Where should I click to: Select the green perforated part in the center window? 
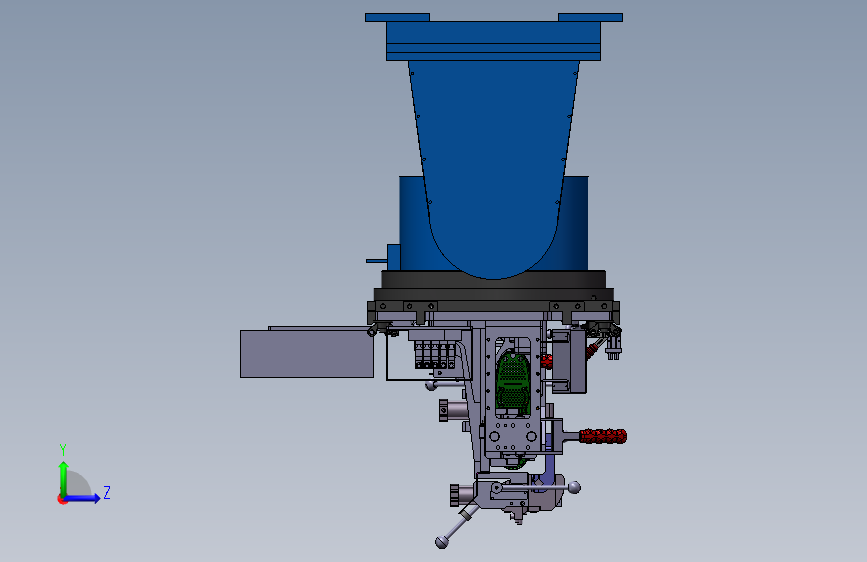click(x=513, y=383)
